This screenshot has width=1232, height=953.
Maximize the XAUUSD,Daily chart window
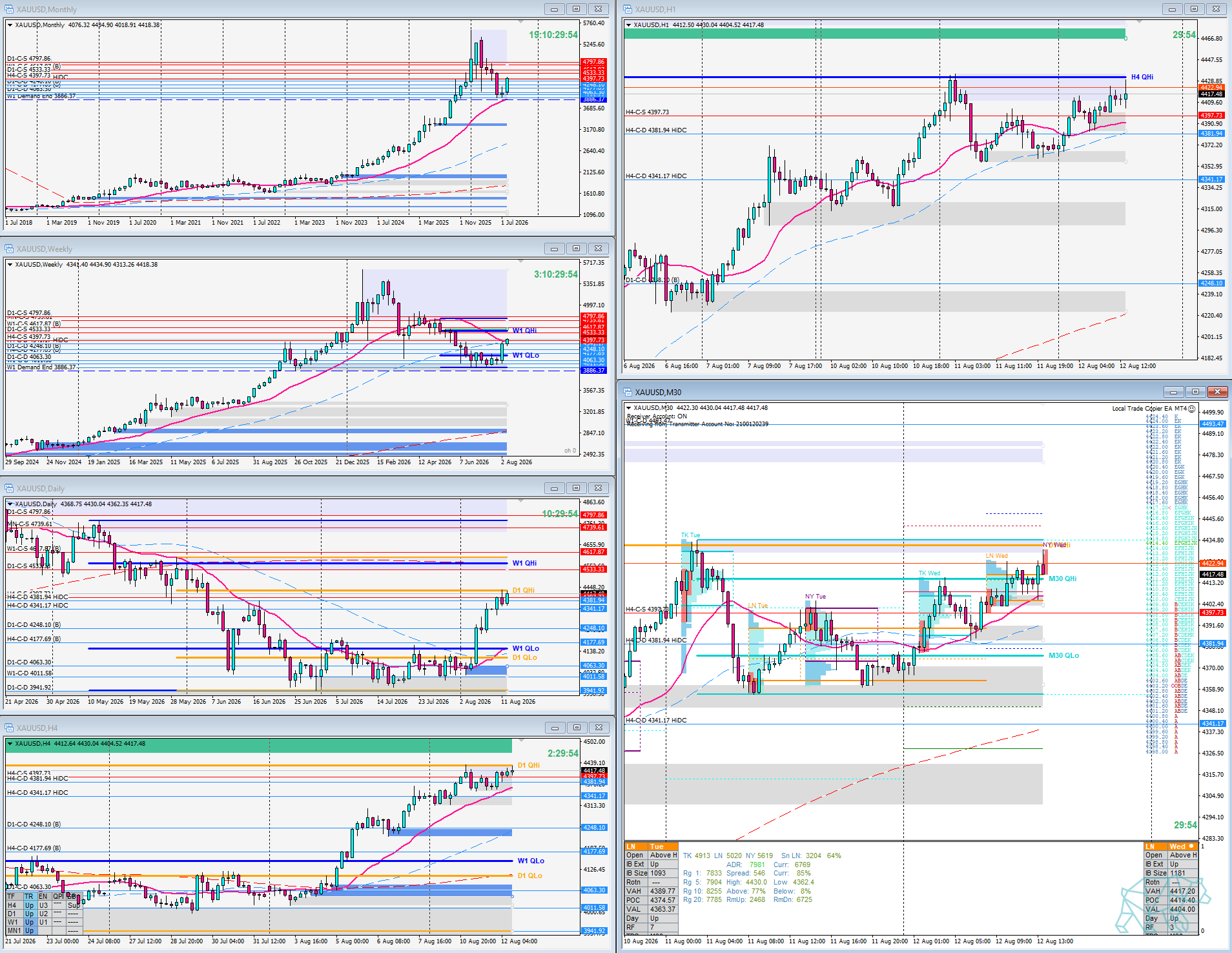click(576, 488)
